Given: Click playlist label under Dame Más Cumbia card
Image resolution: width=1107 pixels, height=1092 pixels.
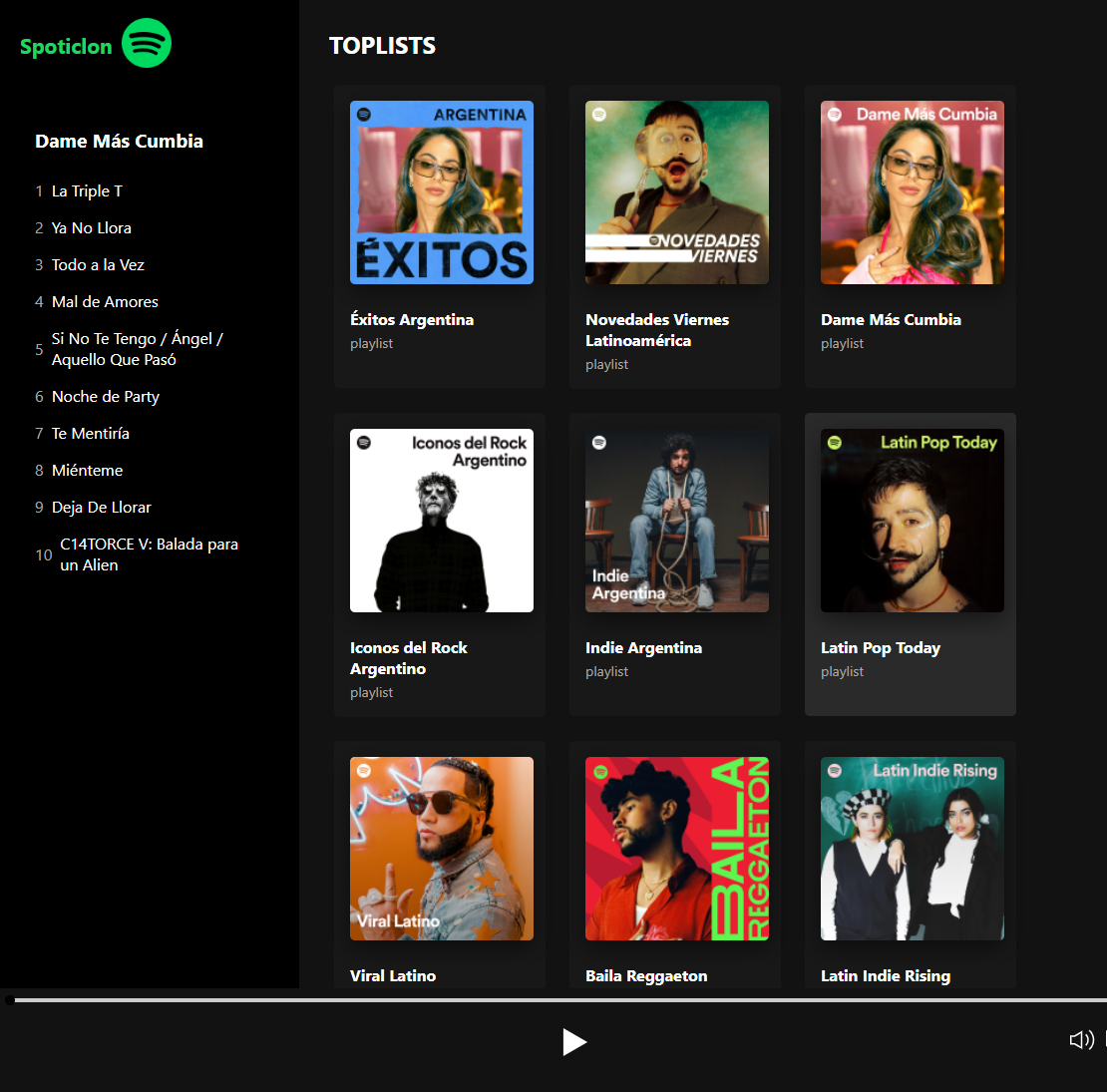Looking at the screenshot, I should coord(842,344).
